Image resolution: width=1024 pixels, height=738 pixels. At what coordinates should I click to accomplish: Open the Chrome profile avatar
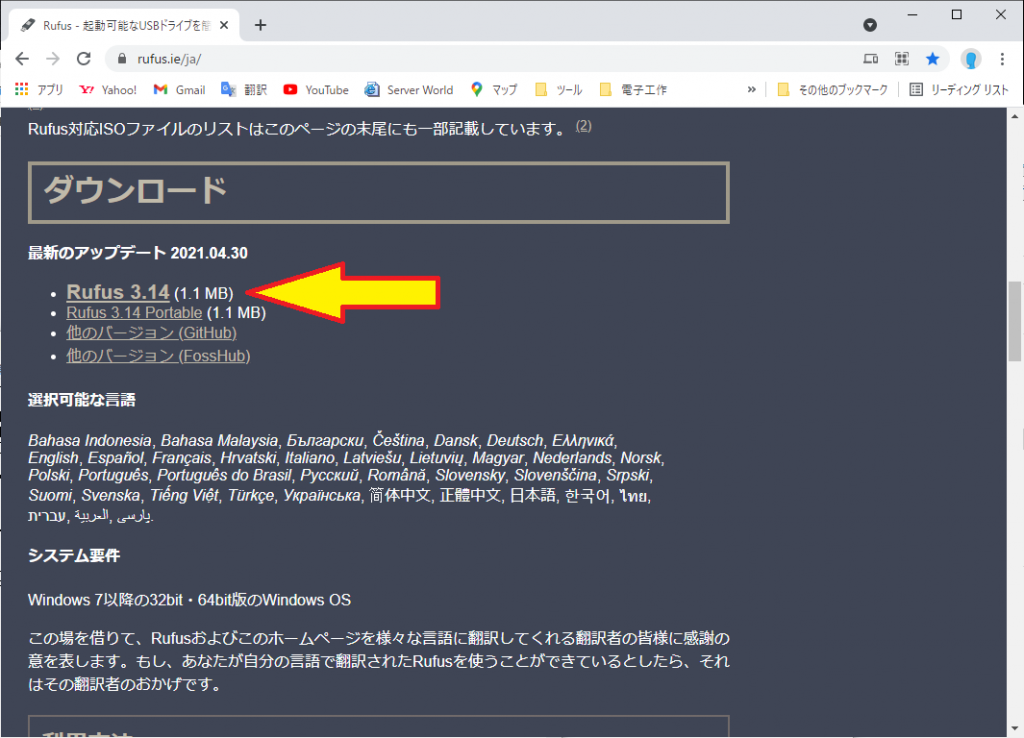pyautogui.click(x=971, y=59)
